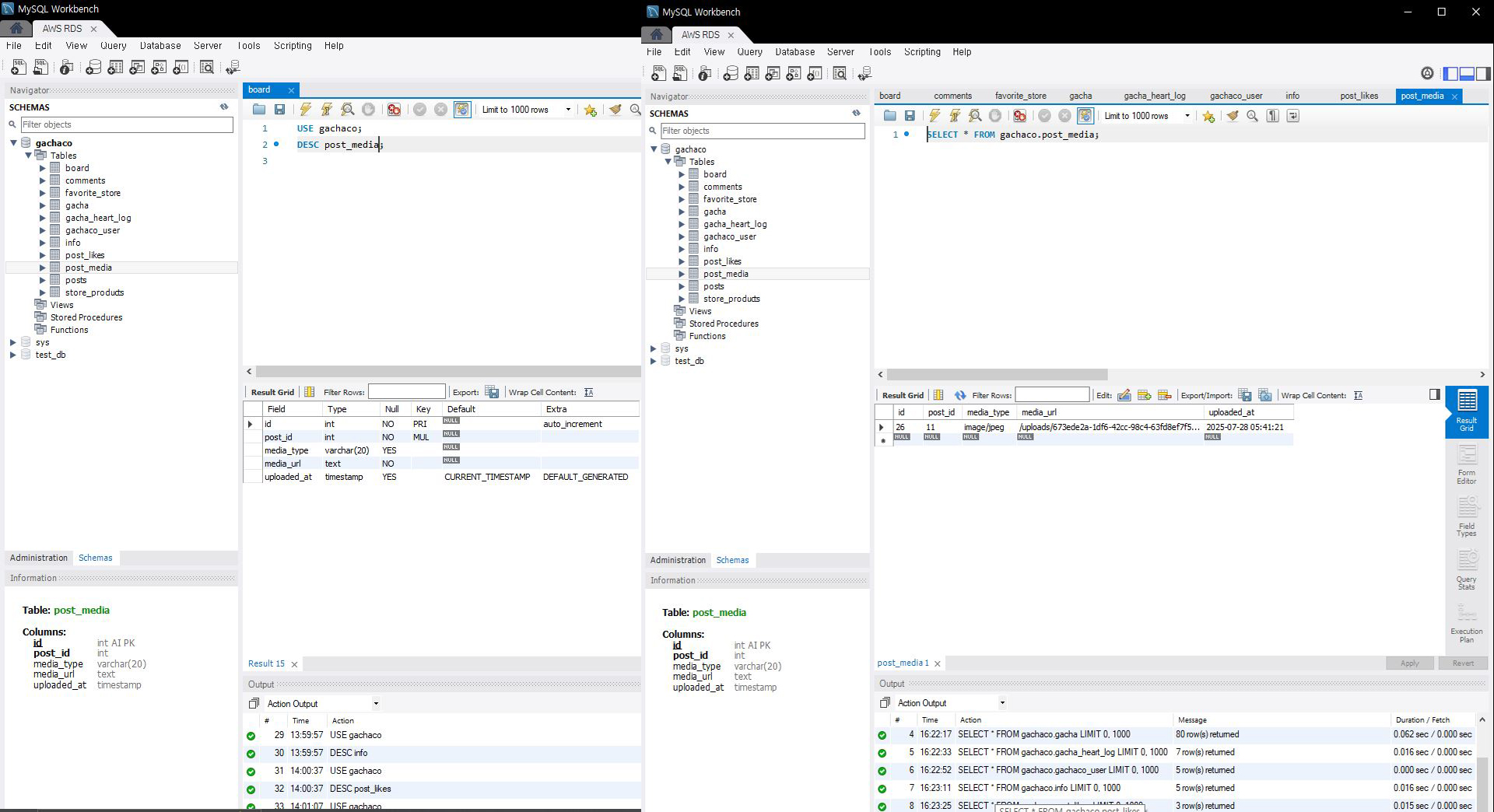Click home icon tab in left window
The width and height of the screenshot is (1494, 812).
click(x=16, y=28)
